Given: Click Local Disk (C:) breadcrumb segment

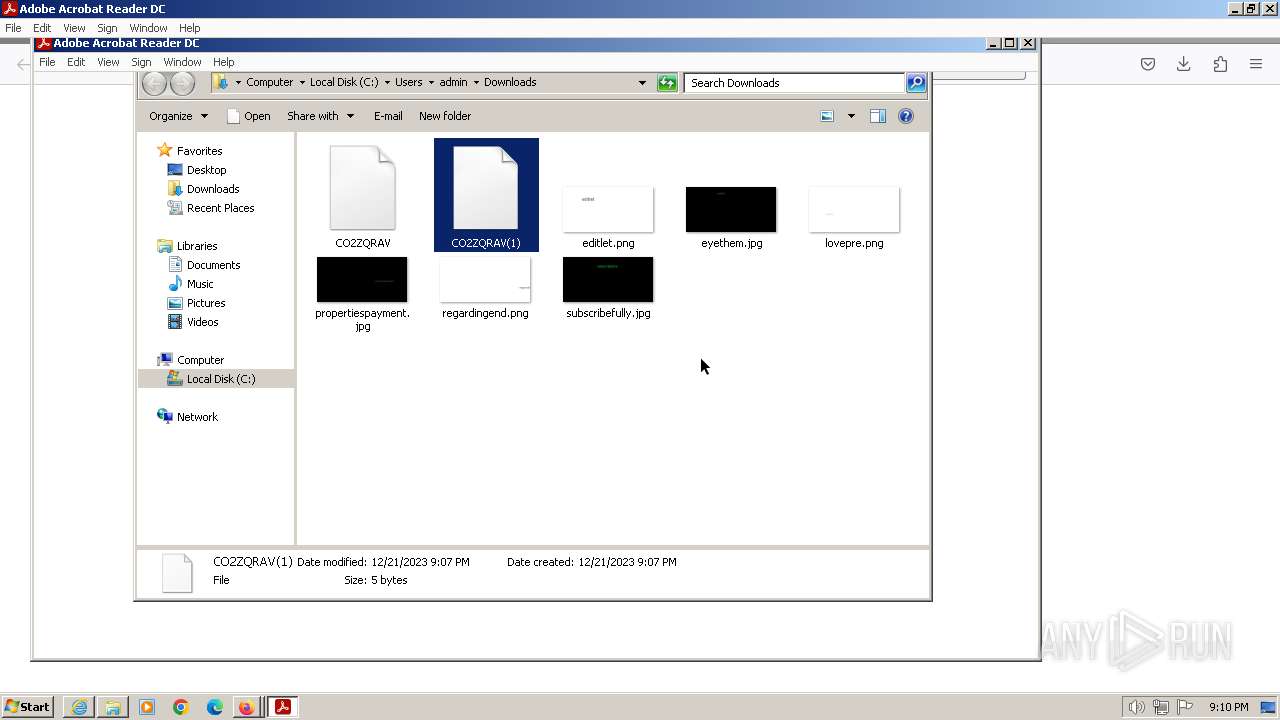Looking at the screenshot, I should [344, 82].
